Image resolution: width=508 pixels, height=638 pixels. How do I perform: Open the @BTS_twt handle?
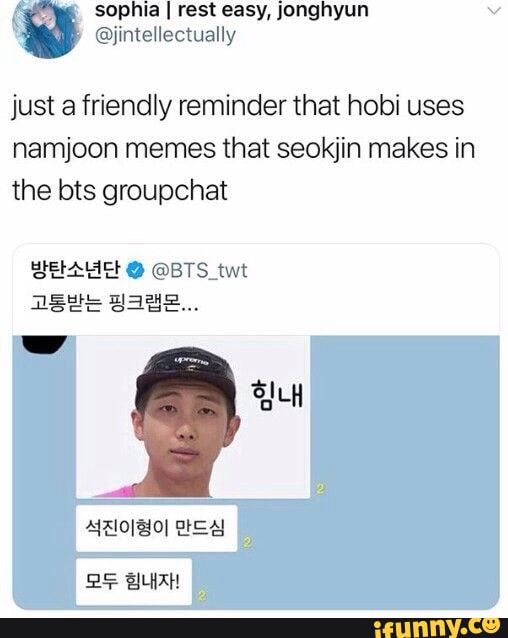[x=199, y=271]
